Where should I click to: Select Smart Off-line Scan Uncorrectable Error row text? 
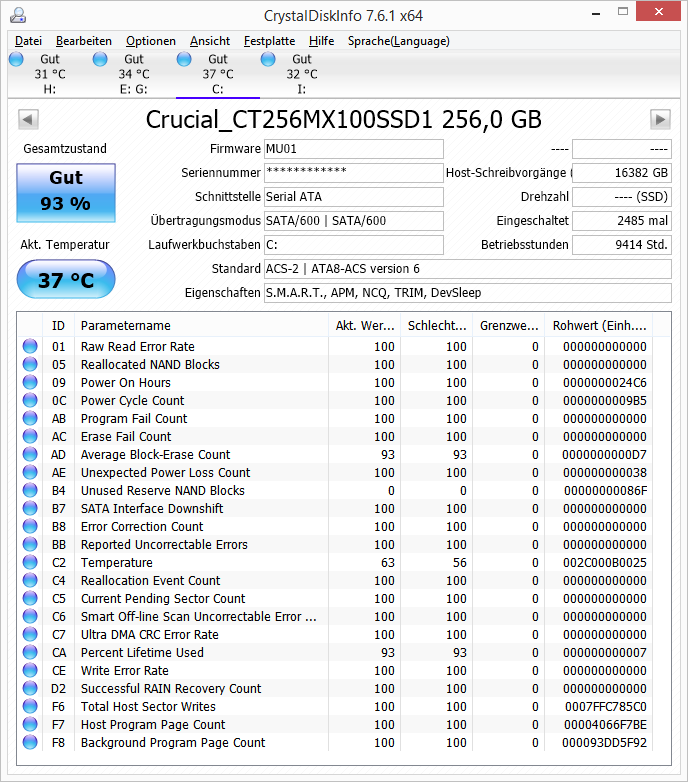pos(198,616)
